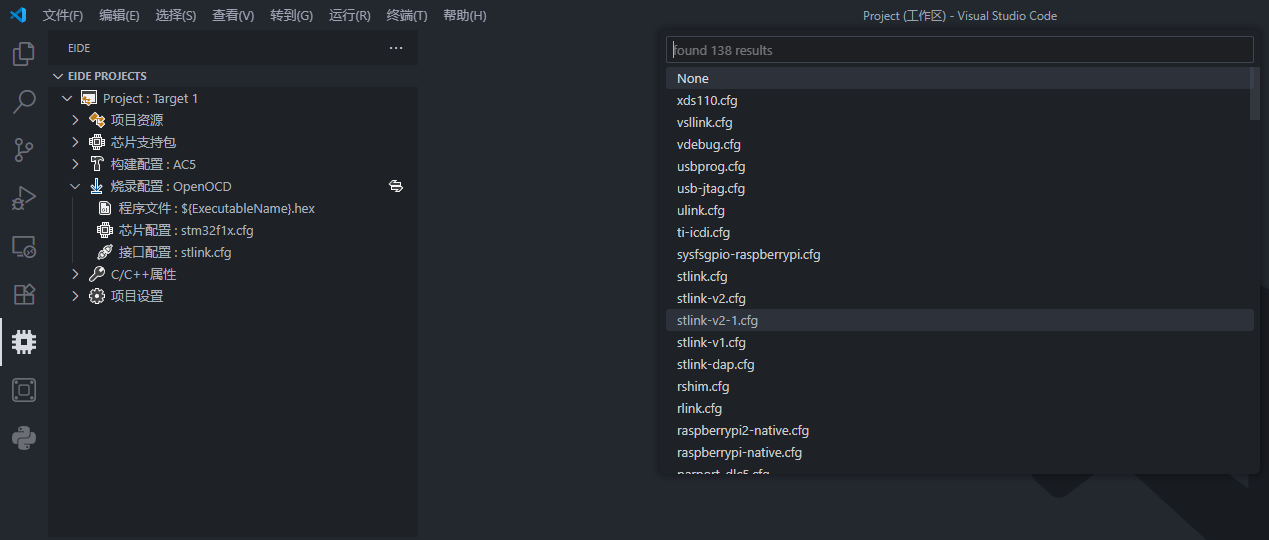Image resolution: width=1269 pixels, height=540 pixels.
Task: Click the file icon of 程序文件
Action: [105, 208]
